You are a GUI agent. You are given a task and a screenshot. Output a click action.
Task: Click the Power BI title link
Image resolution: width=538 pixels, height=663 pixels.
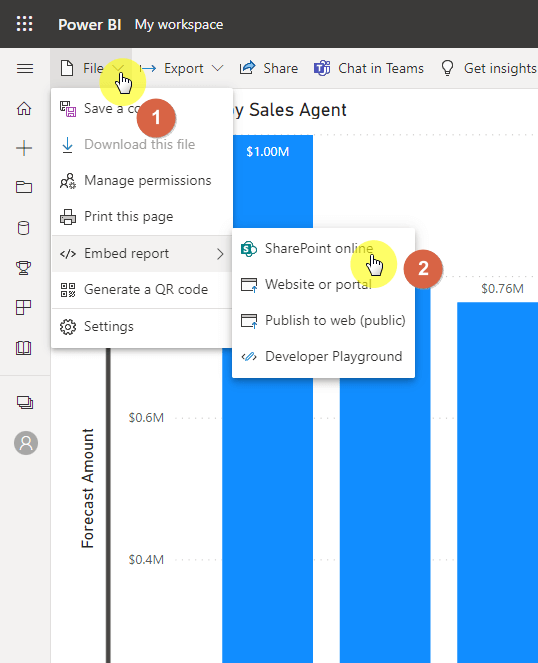pos(90,25)
